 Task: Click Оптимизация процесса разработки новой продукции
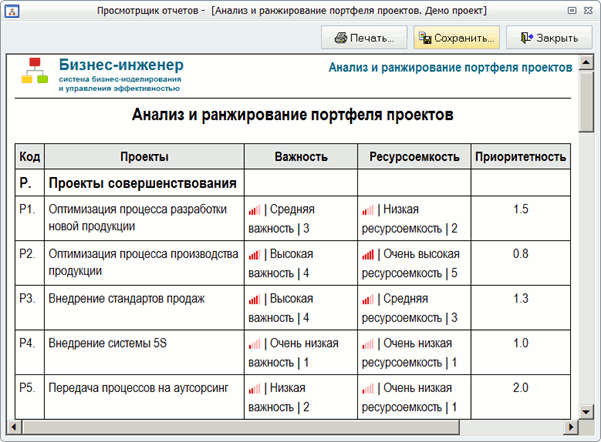(138, 218)
